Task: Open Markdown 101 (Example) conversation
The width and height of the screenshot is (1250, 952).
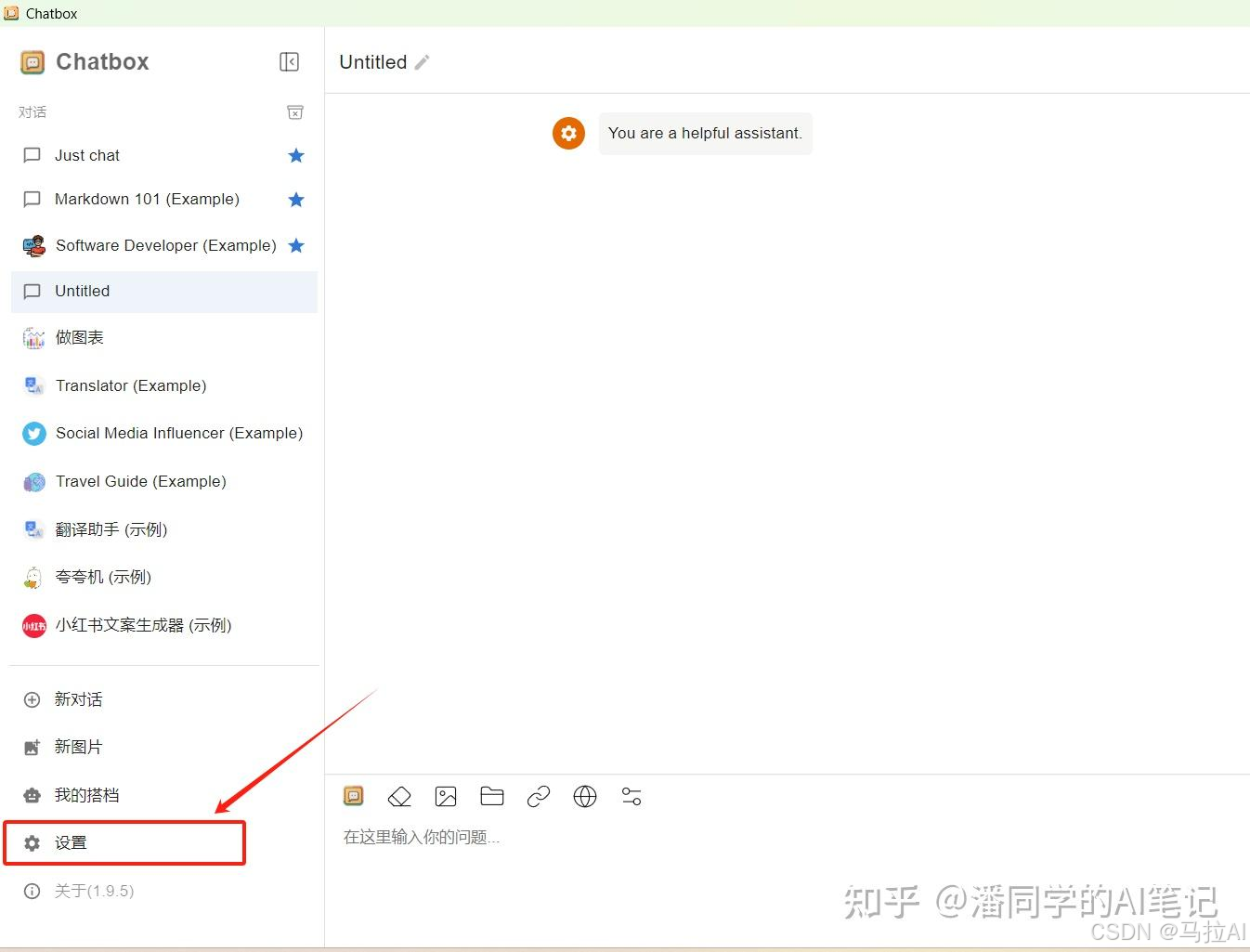Action: click(164, 199)
